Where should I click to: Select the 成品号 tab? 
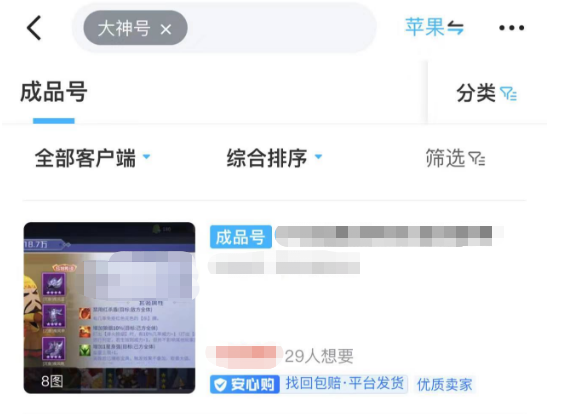coord(54,92)
